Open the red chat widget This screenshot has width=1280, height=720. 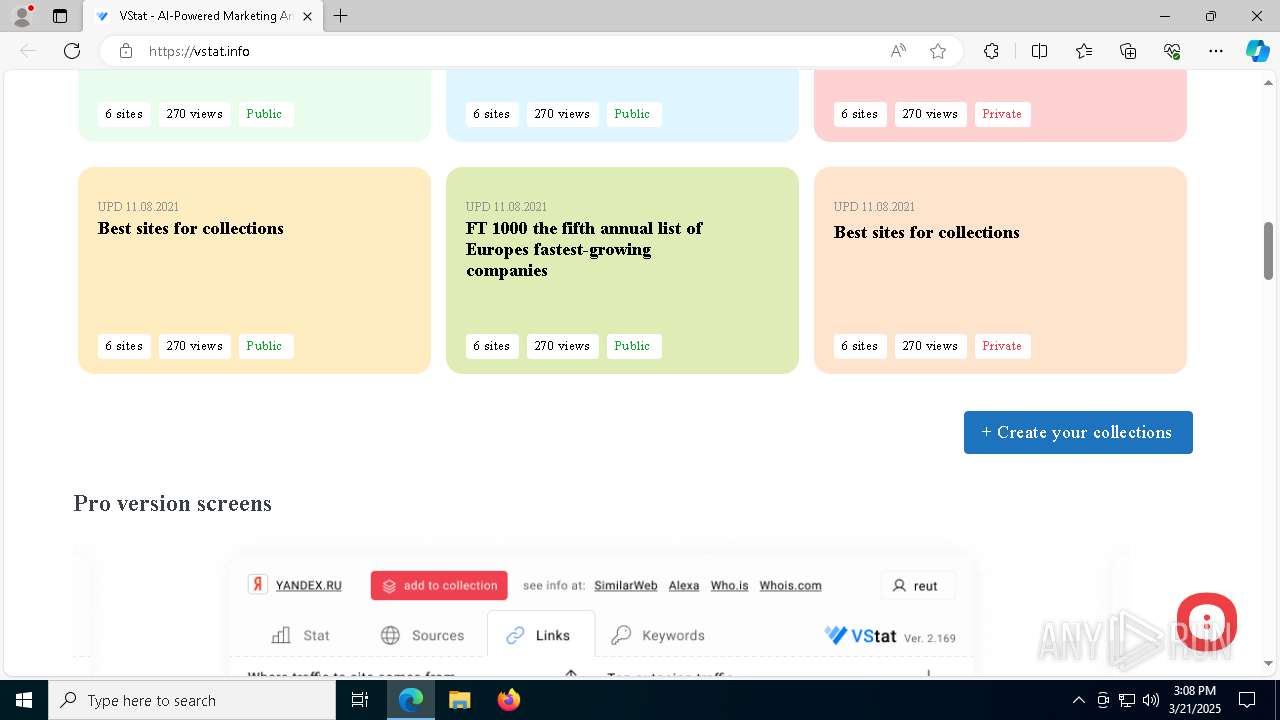point(1207,622)
